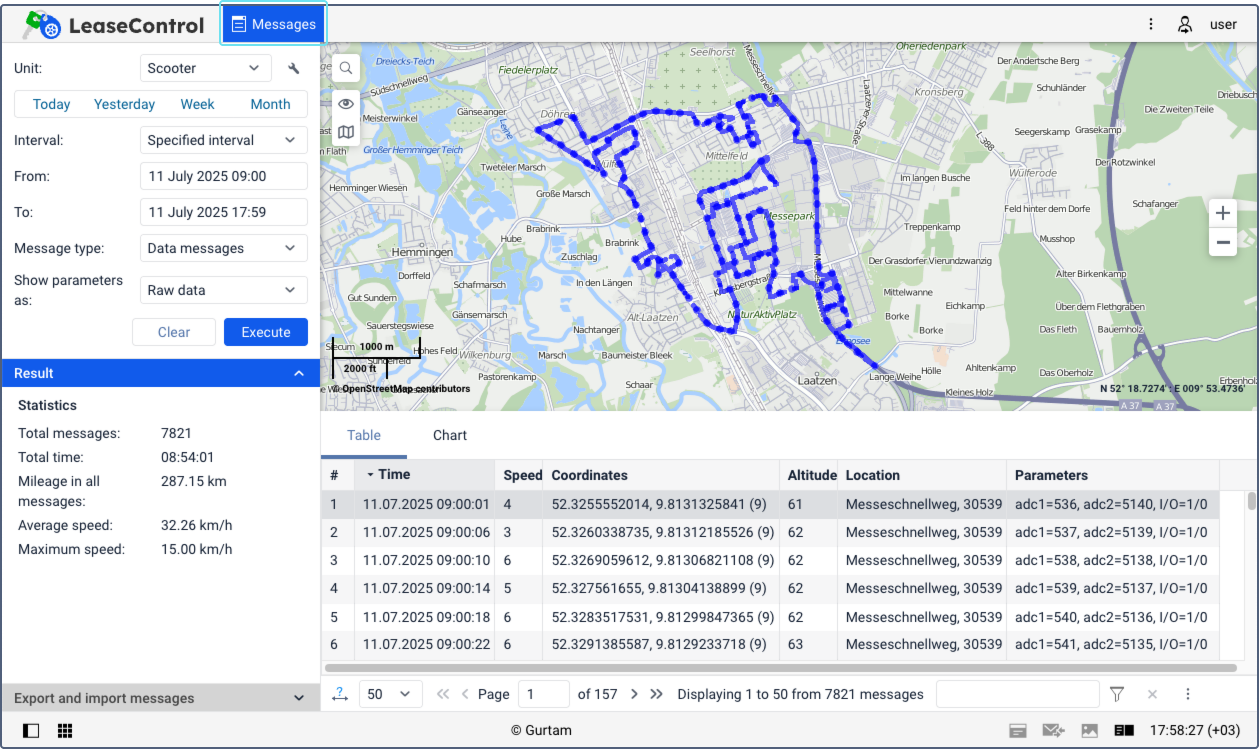This screenshot has width=1259, height=749.
Task: Click the filter text field in table footer
Action: point(1017,694)
